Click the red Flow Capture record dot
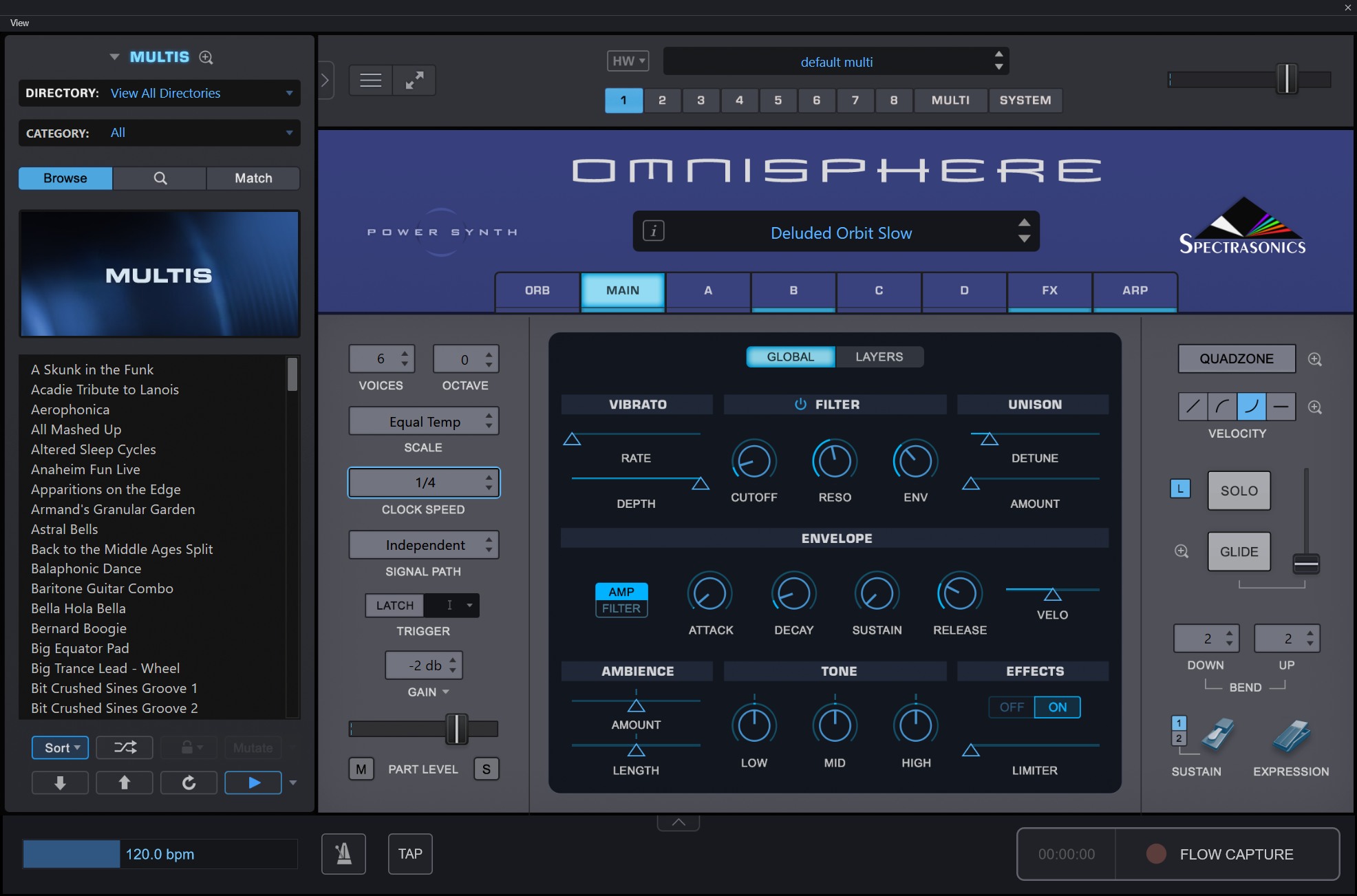Image resolution: width=1357 pixels, height=896 pixels. pyautogui.click(x=1156, y=854)
